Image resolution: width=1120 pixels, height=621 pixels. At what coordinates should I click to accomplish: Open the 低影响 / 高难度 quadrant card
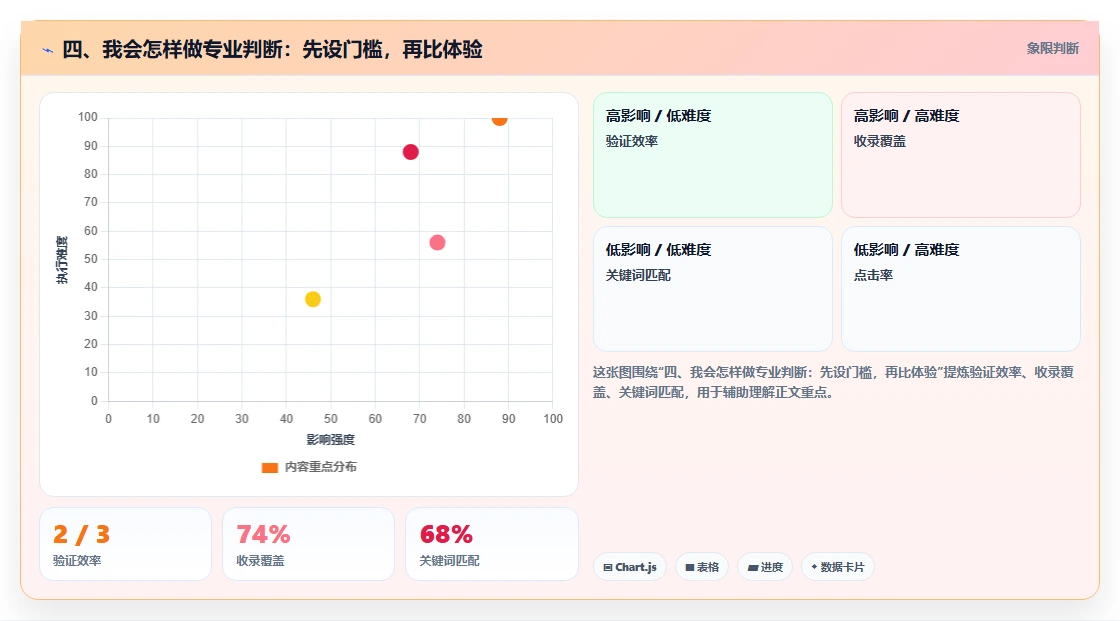click(x=961, y=289)
